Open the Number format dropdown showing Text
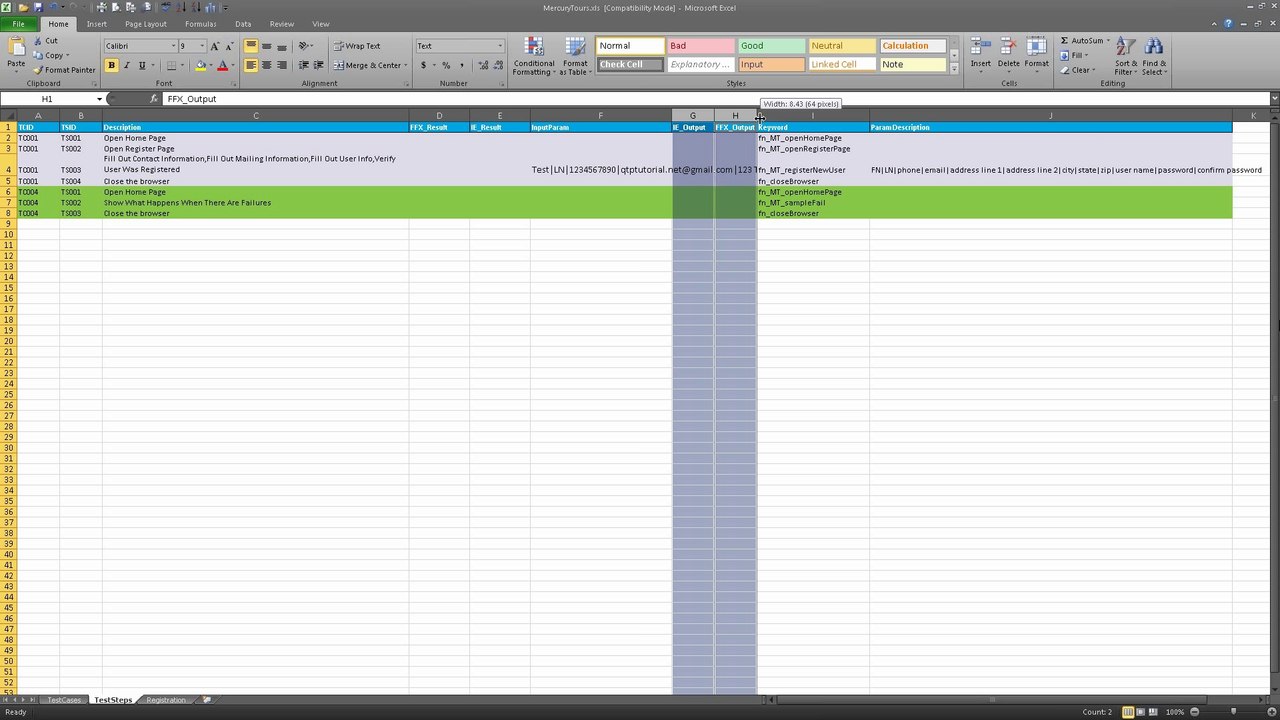The image size is (1280, 720). (500, 46)
